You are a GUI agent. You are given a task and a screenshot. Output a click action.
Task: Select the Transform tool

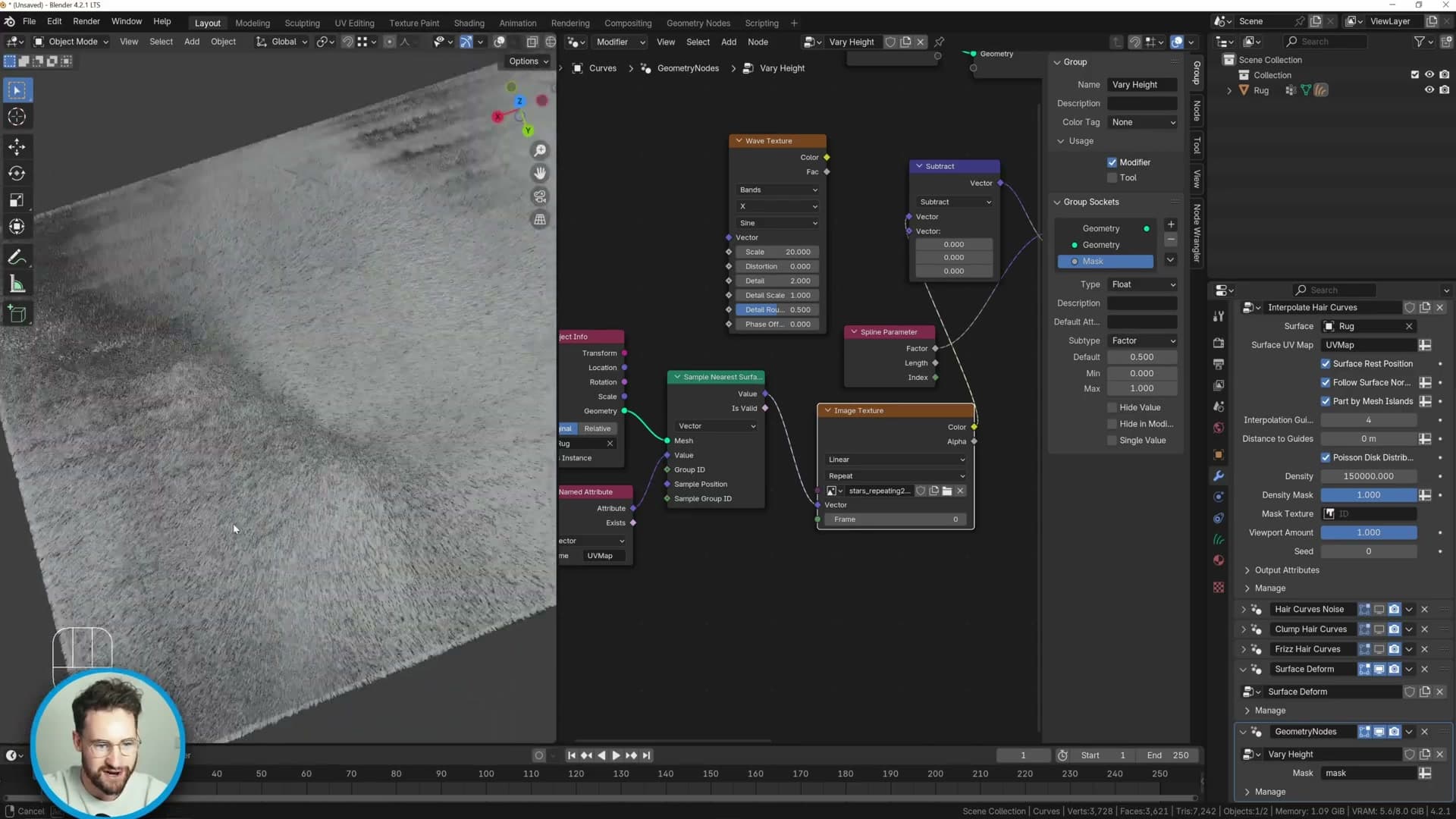(x=17, y=227)
